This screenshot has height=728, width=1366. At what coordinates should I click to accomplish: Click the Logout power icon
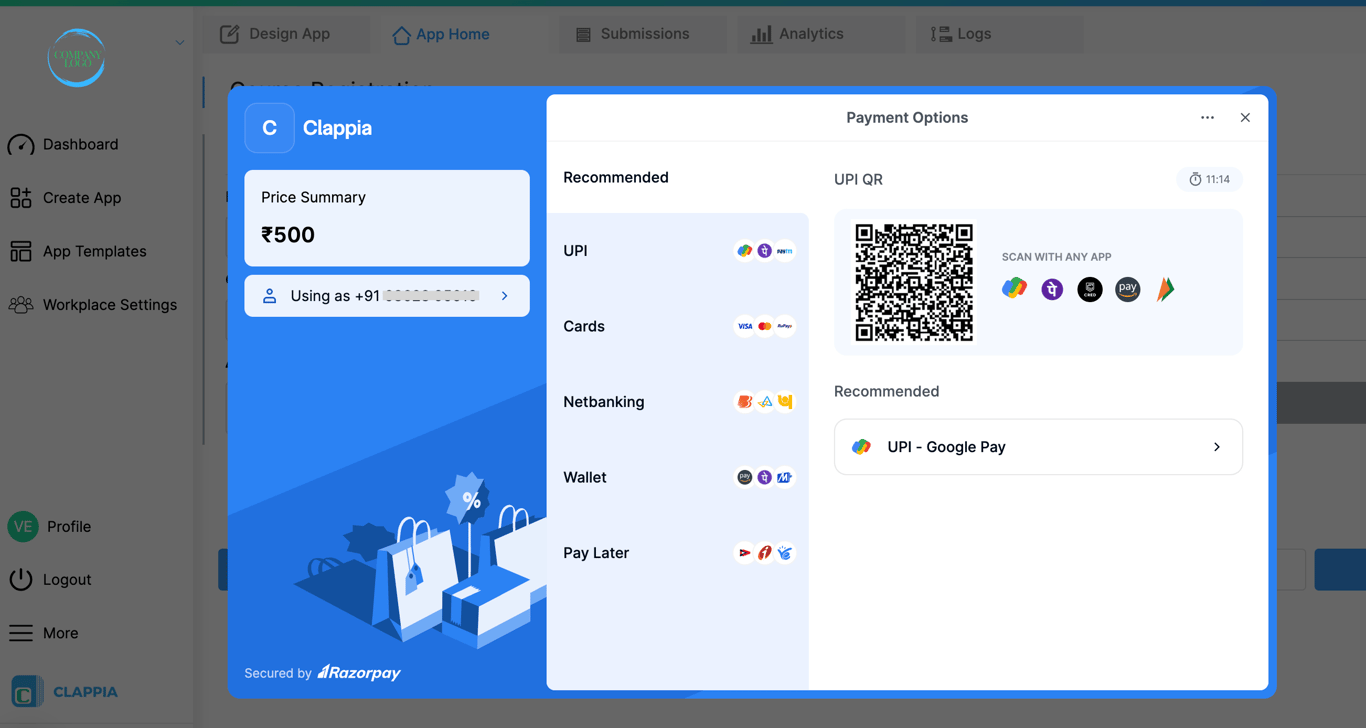(x=21, y=579)
